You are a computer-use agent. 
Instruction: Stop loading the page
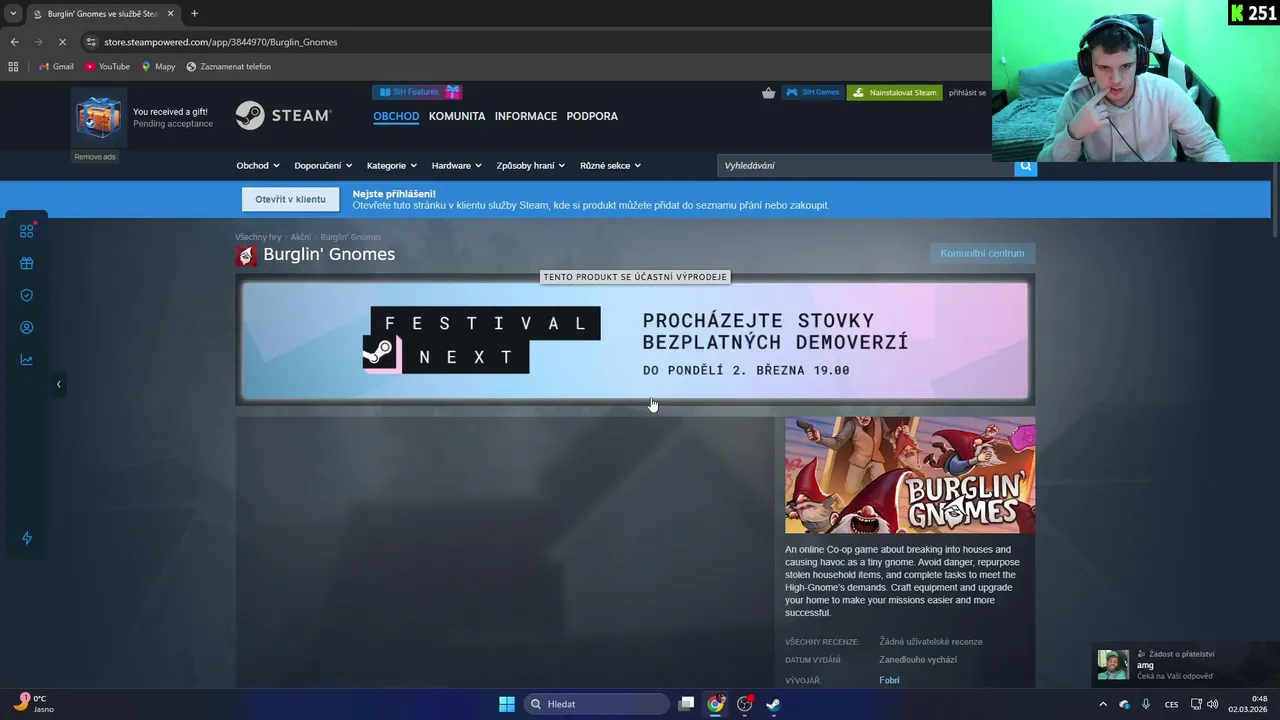62,42
